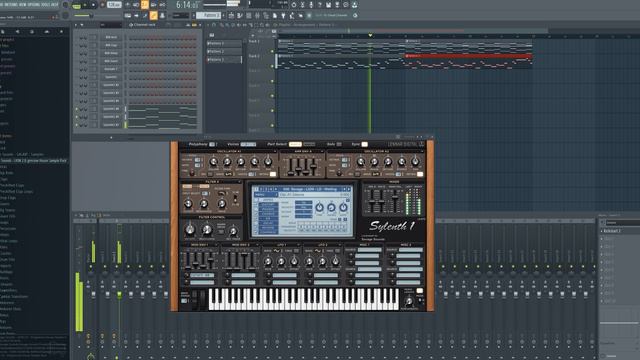
Task: Toggle the orange highlighted icon in lower recording row
Action: 153,16
